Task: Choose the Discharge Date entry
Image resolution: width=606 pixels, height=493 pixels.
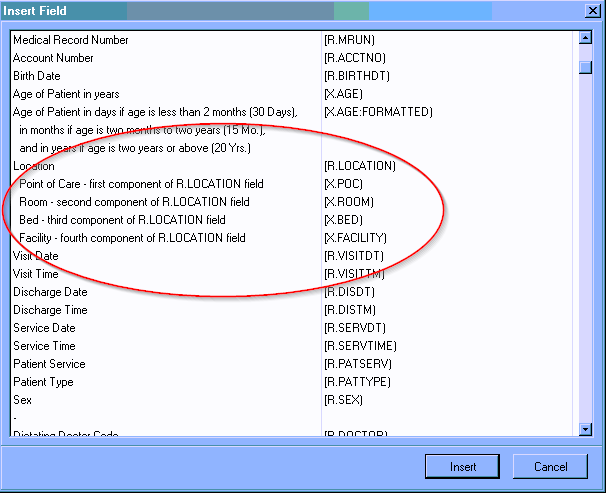Action: (50, 292)
